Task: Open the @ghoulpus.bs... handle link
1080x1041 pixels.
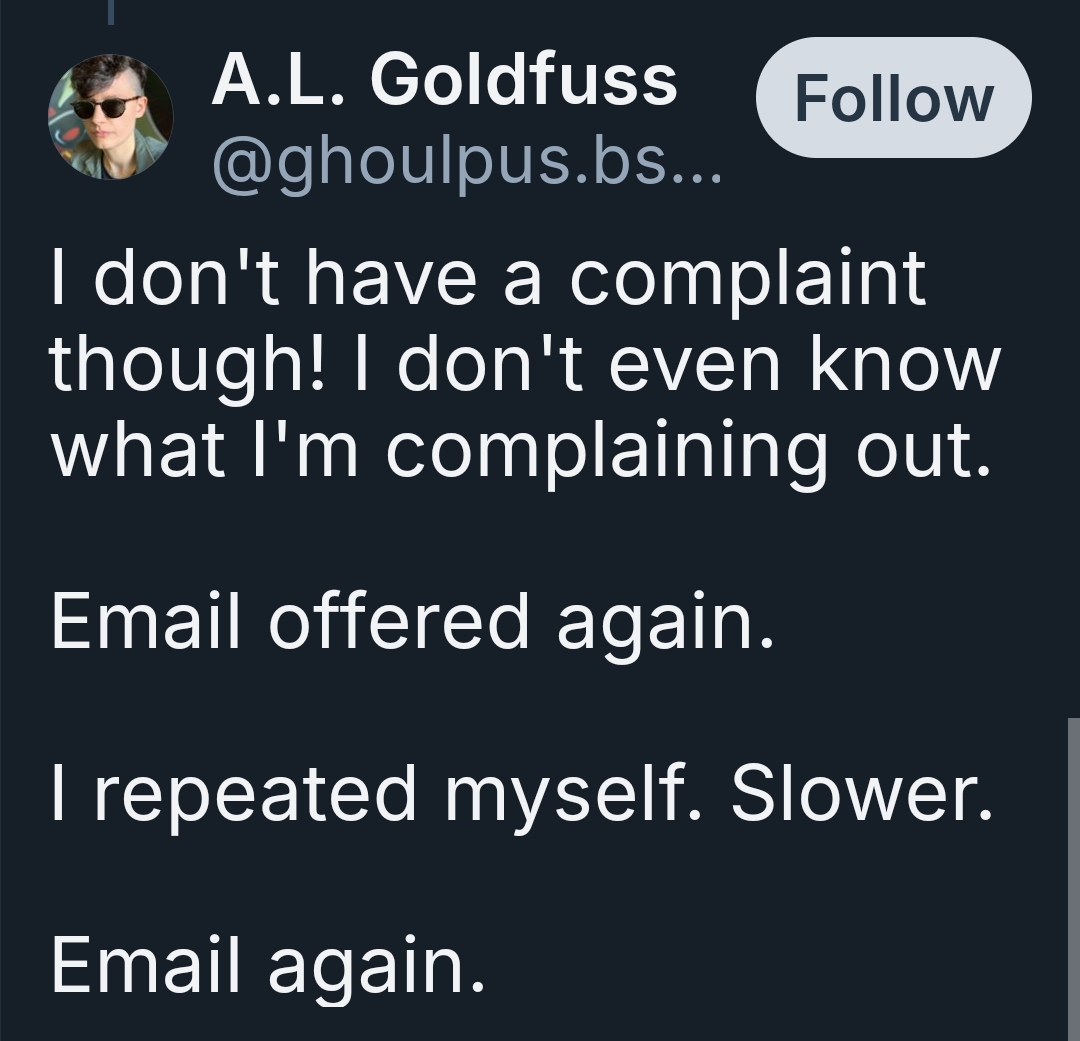Action: click(467, 163)
